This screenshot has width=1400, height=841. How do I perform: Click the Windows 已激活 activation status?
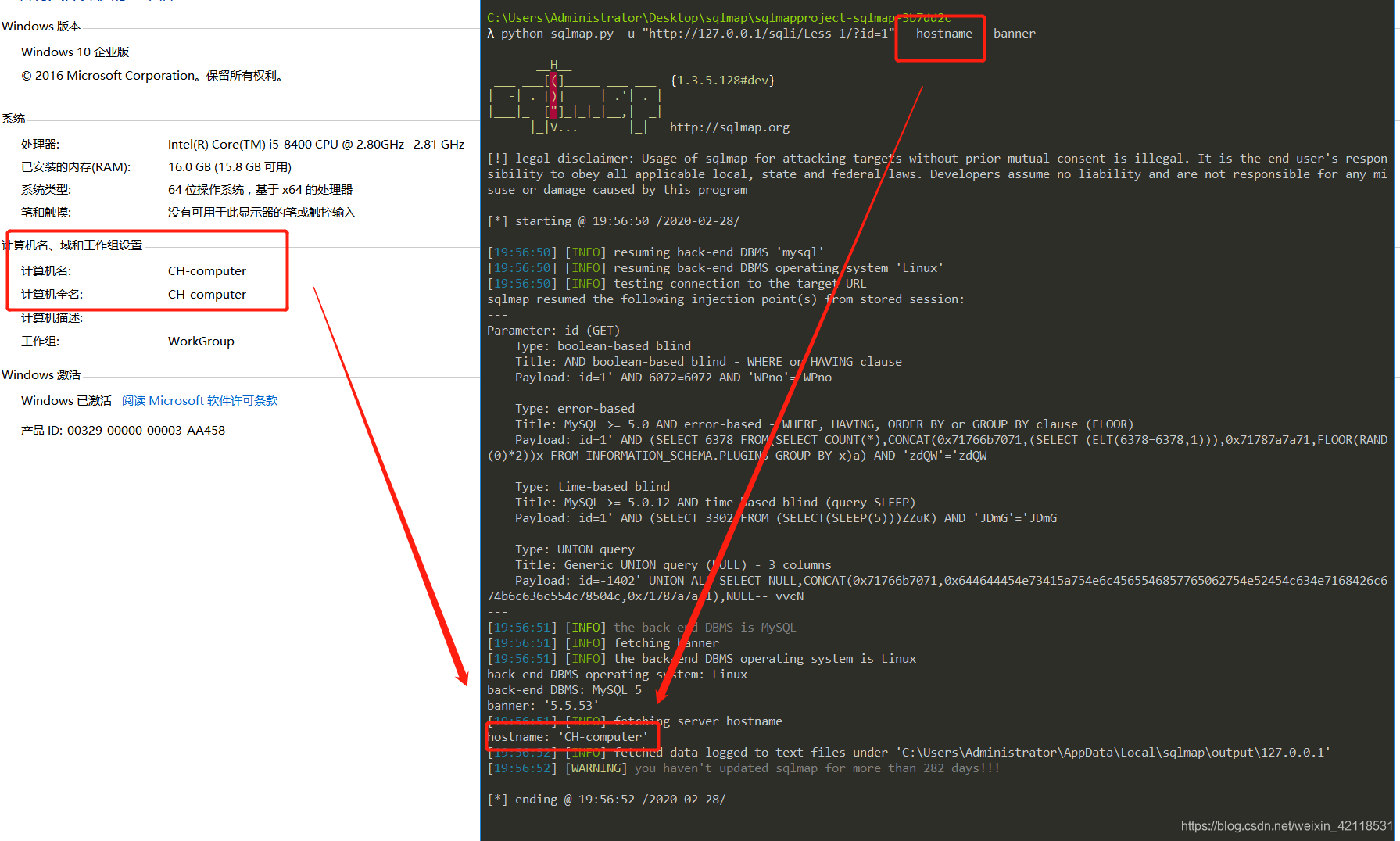(66, 400)
